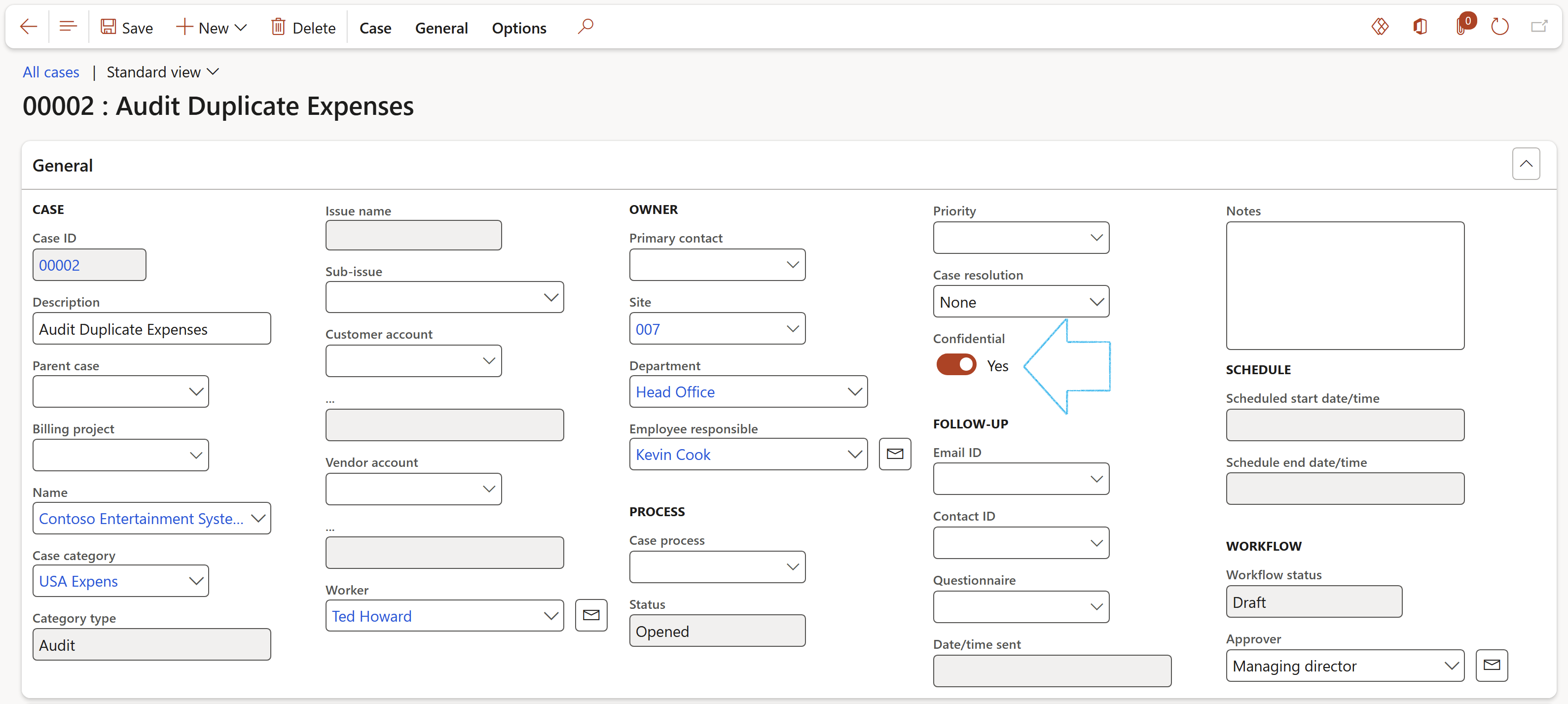This screenshot has height=704, width=1568.
Task: Expand the Case resolution dropdown
Action: 1095,302
